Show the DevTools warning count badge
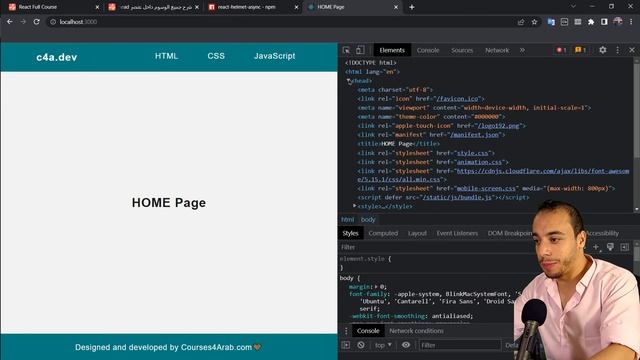The image size is (640, 360). [x=580, y=50]
